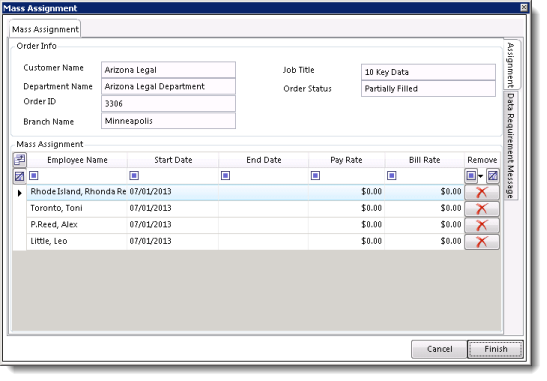Viewport: 547px width, 381px height.
Task: Click the Cancel button
Action: (439, 349)
